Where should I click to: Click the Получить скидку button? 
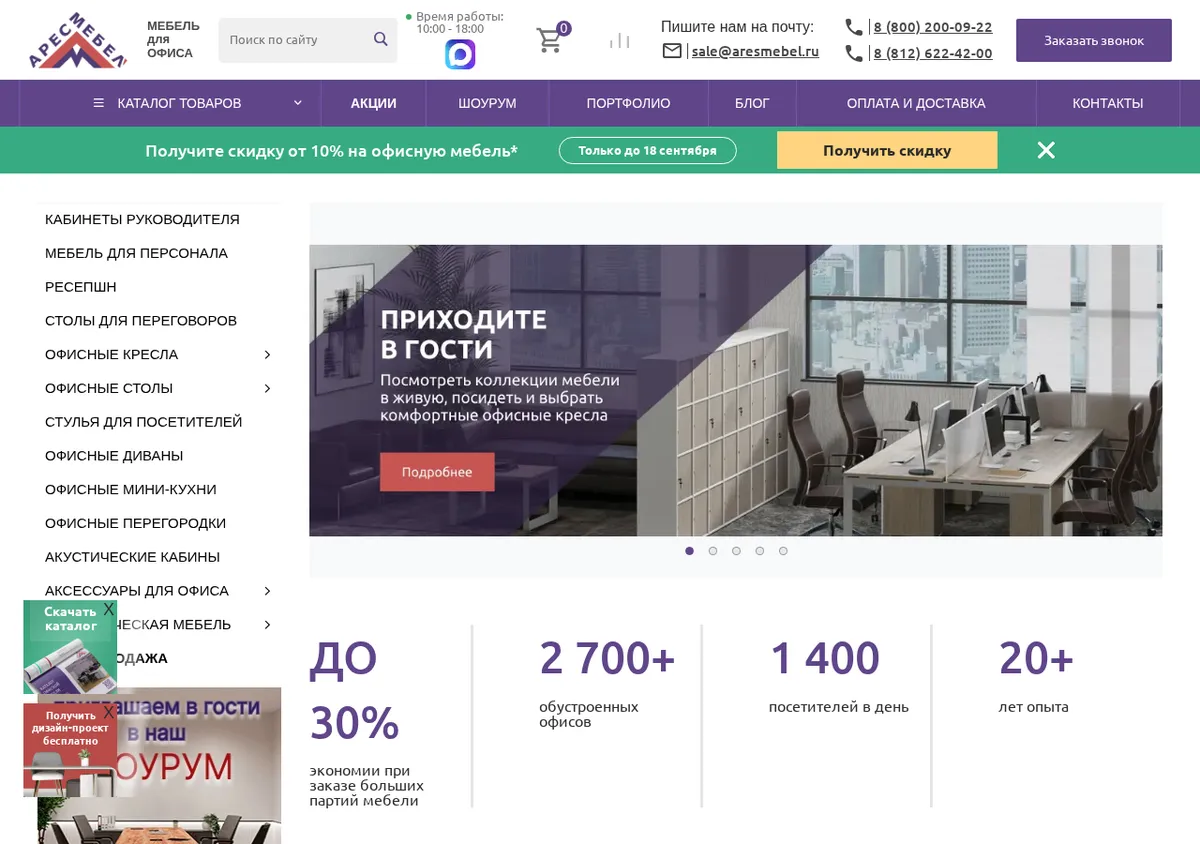887,150
